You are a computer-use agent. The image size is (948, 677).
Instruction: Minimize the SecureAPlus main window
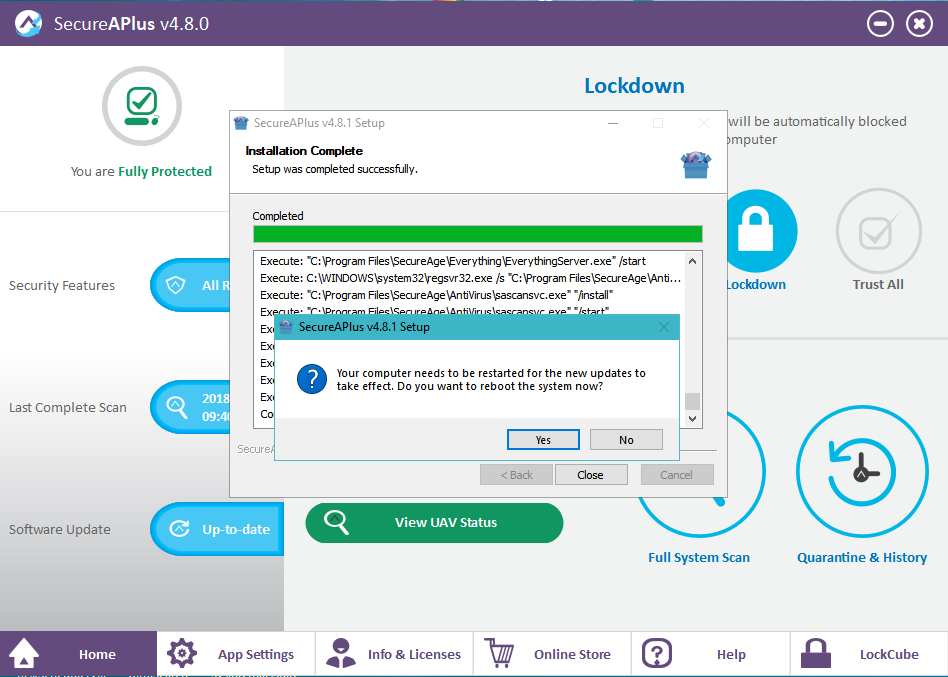coord(880,24)
